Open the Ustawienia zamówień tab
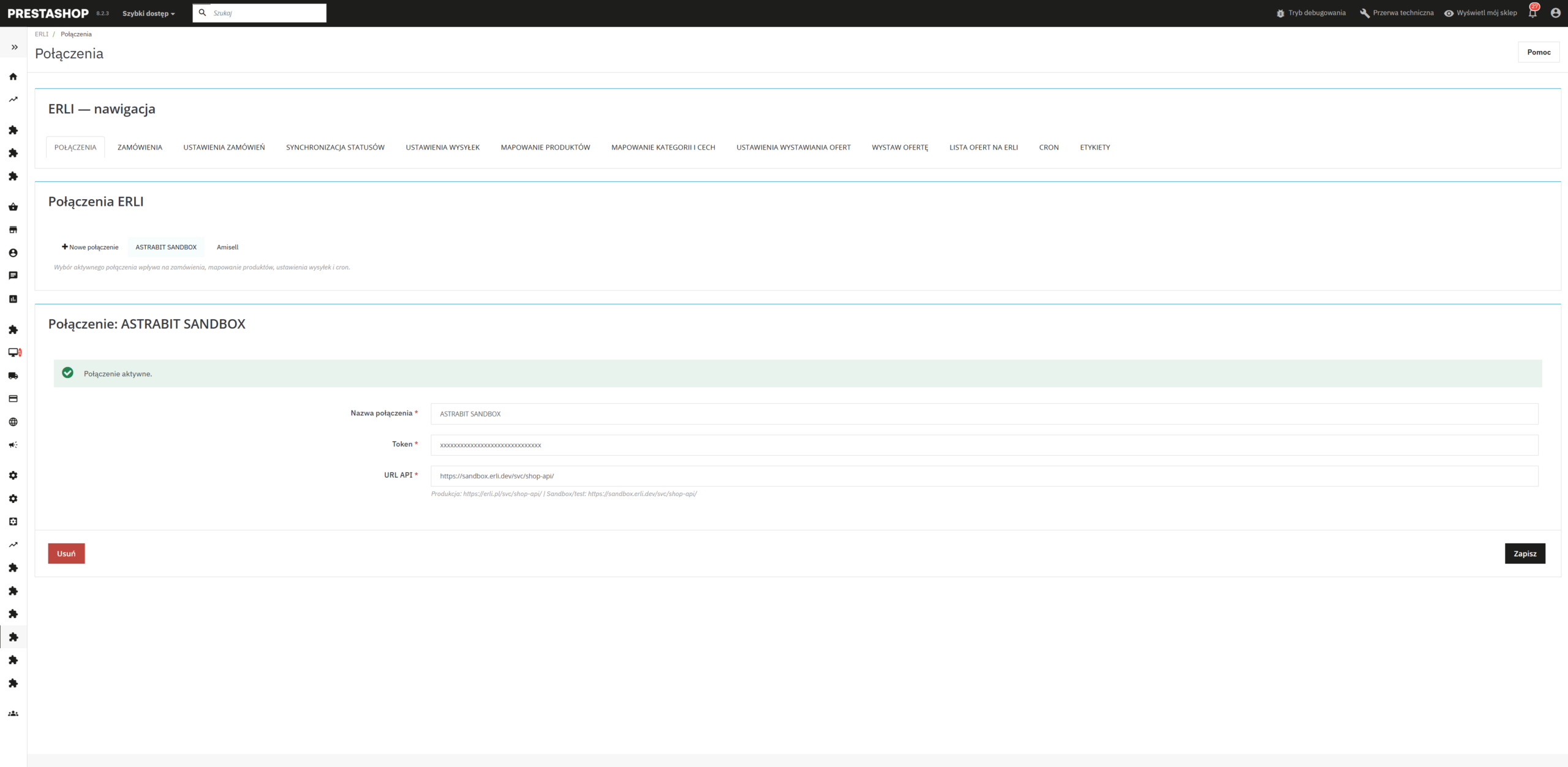This screenshot has width=1568, height=767. click(224, 147)
